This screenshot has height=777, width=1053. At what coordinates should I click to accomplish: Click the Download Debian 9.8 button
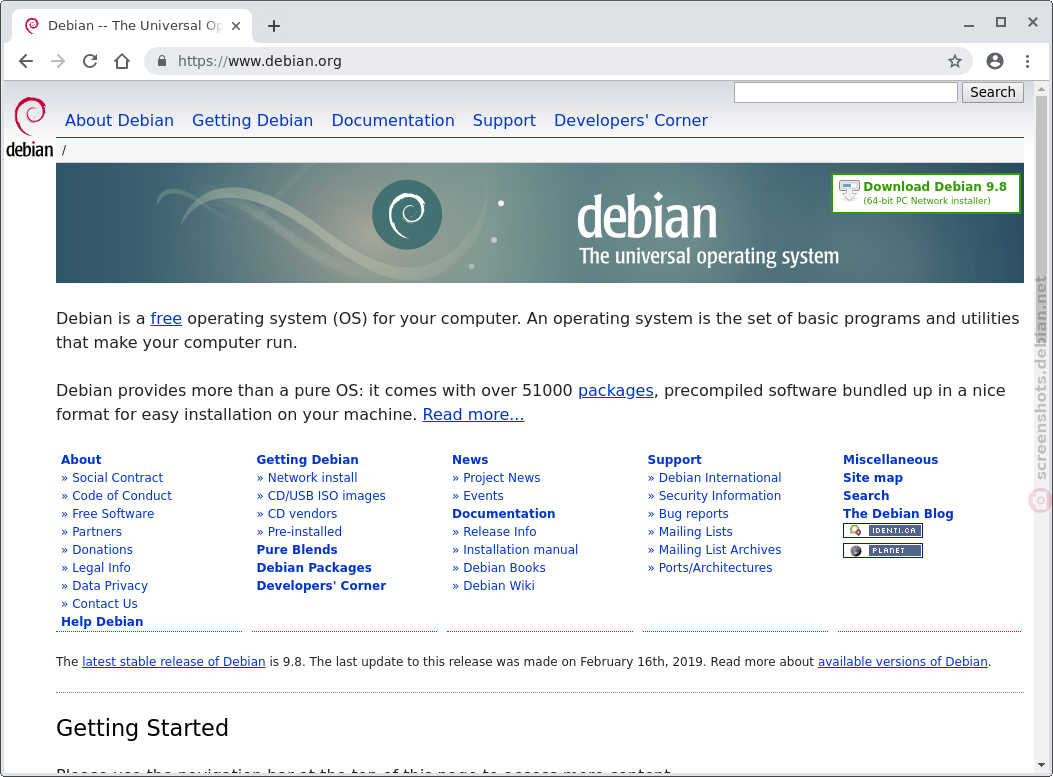[x=925, y=193]
